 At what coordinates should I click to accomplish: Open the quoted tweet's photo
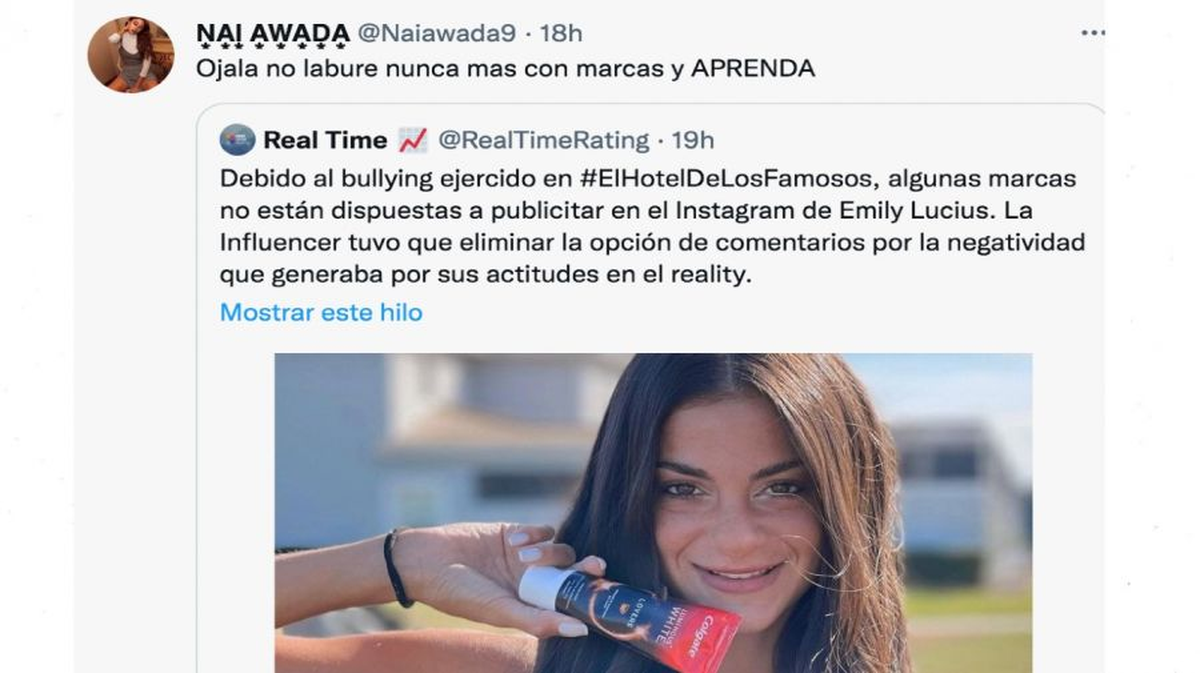coord(653,513)
